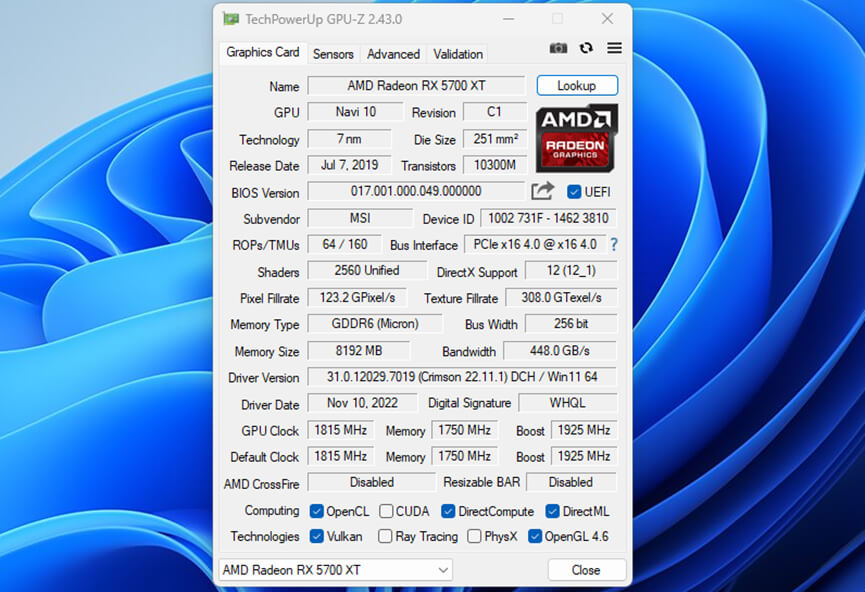Screen dimensions: 865x592
Task: Click the GPU-Z icon in the titlebar
Action: pos(230,18)
